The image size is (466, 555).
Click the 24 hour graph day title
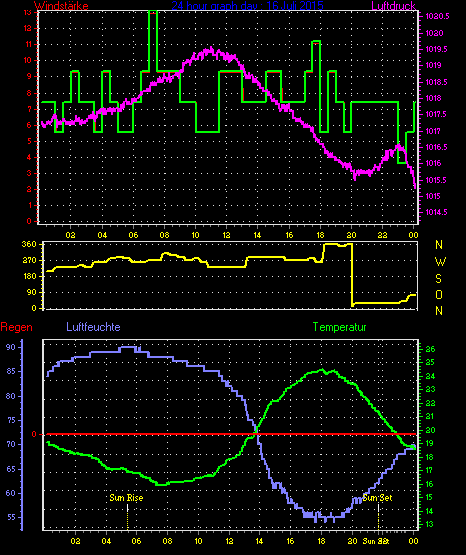point(247,5)
